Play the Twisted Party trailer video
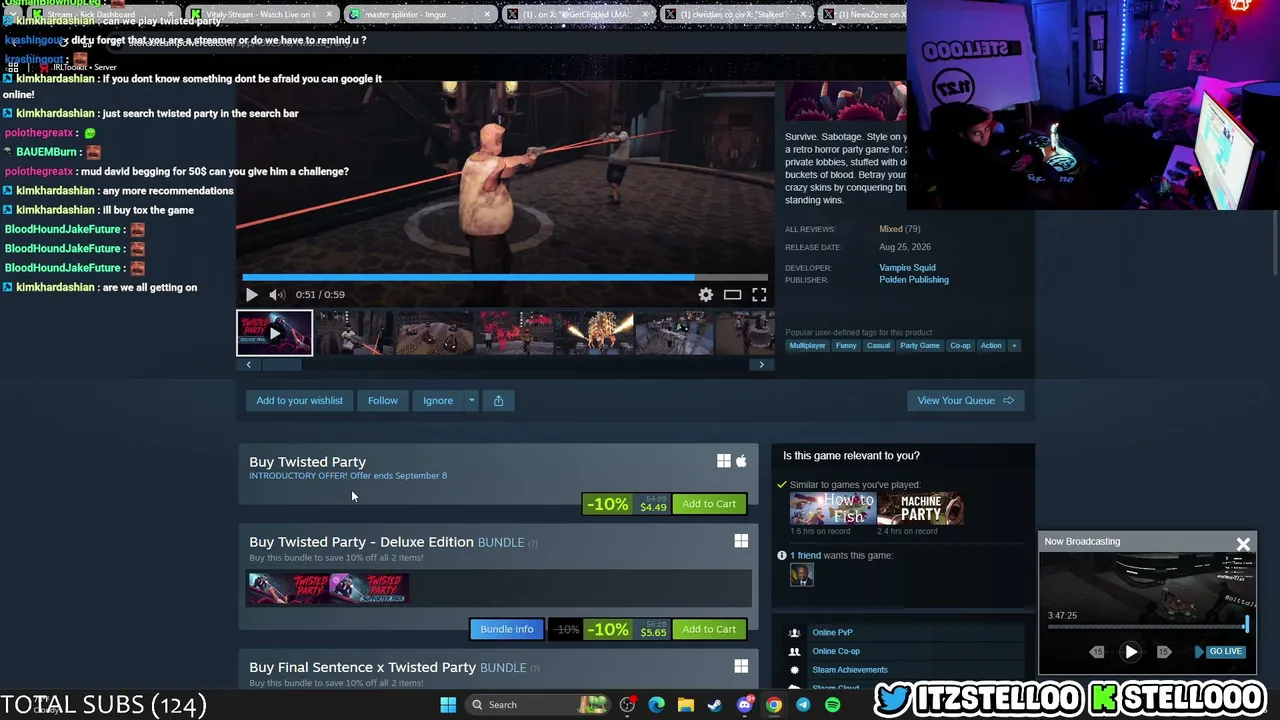 pyautogui.click(x=251, y=294)
